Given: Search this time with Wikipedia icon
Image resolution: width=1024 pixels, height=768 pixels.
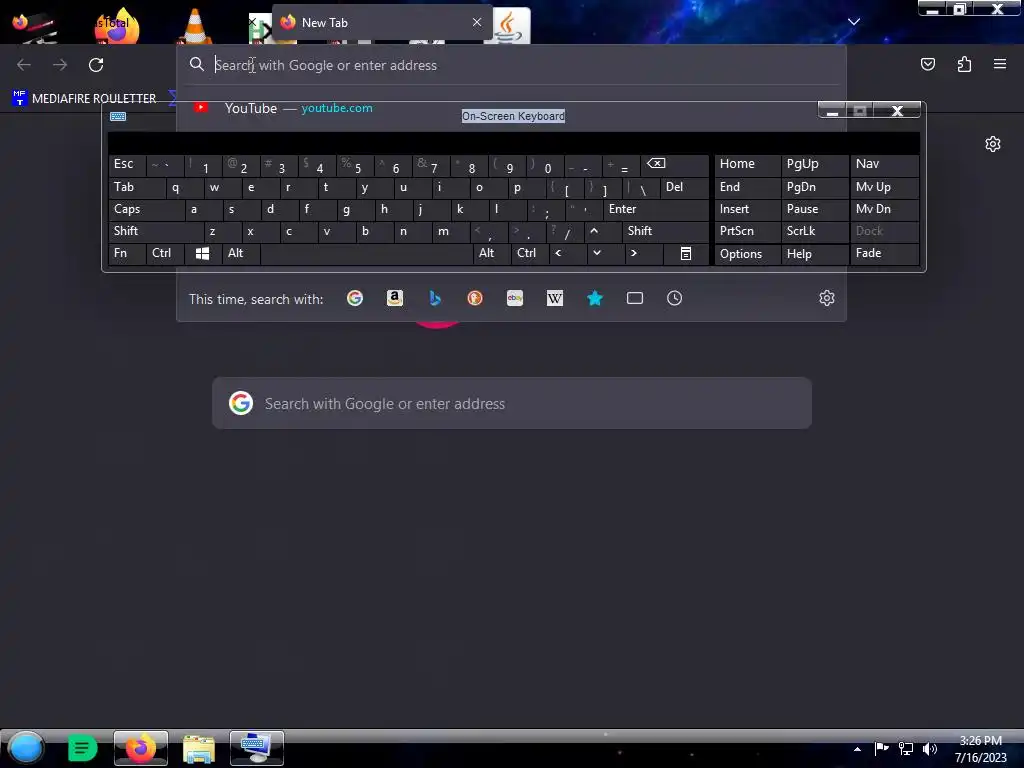Looking at the screenshot, I should pos(554,298).
